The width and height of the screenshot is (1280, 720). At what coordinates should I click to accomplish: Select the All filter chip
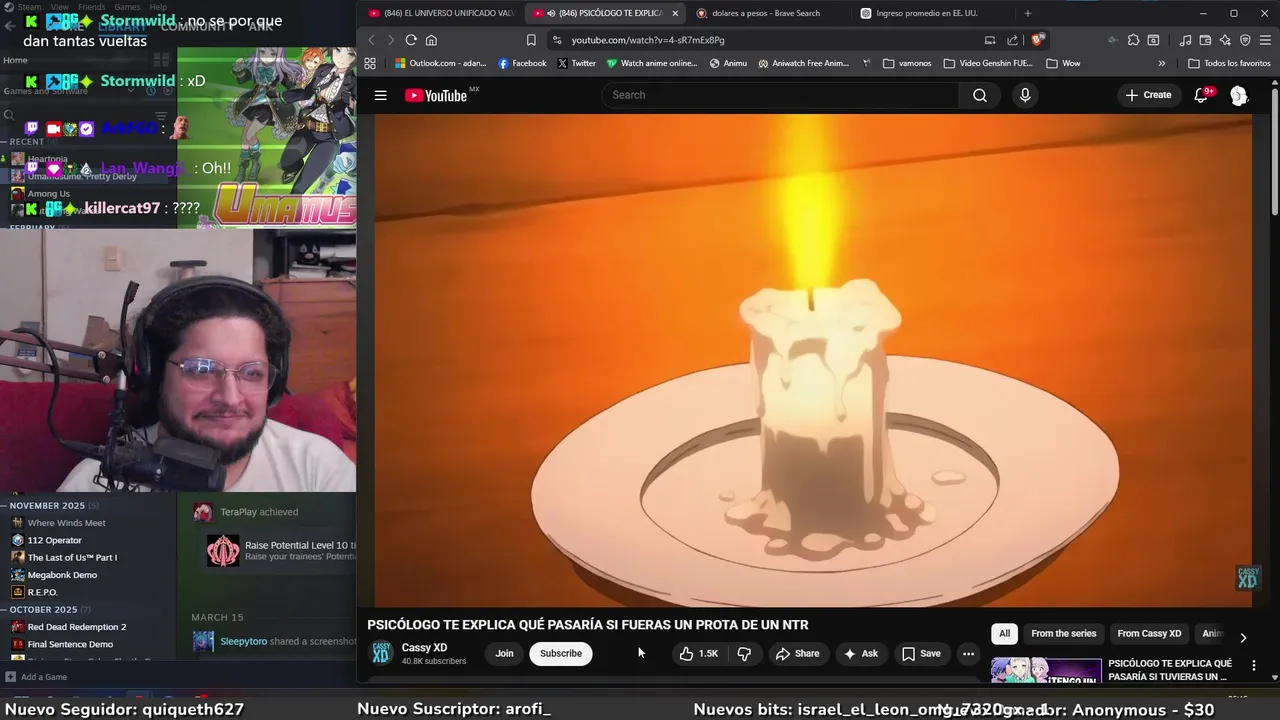point(1004,633)
